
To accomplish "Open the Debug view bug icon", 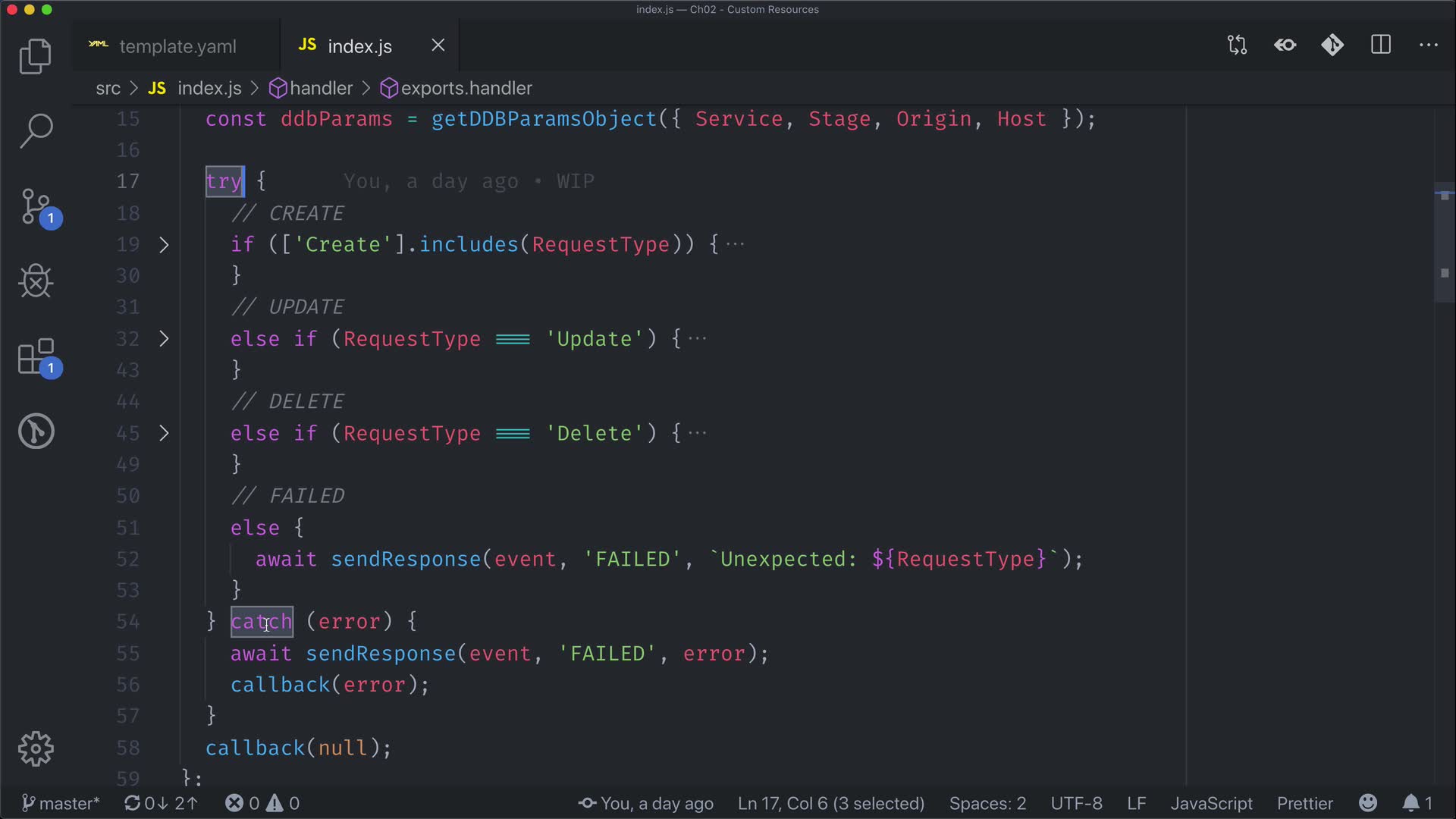I will pos(35,281).
